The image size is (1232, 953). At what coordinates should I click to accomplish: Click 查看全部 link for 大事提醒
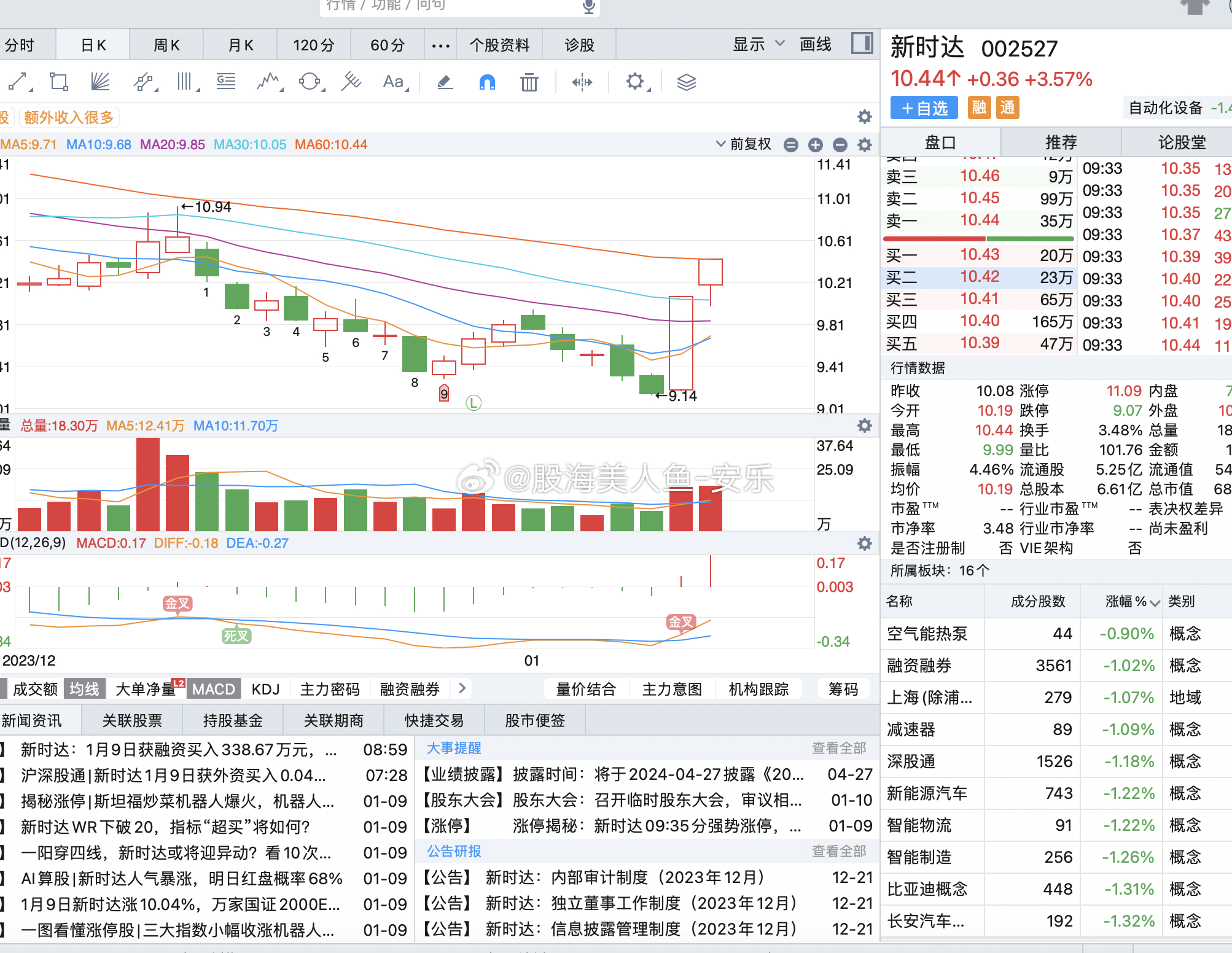(x=839, y=748)
